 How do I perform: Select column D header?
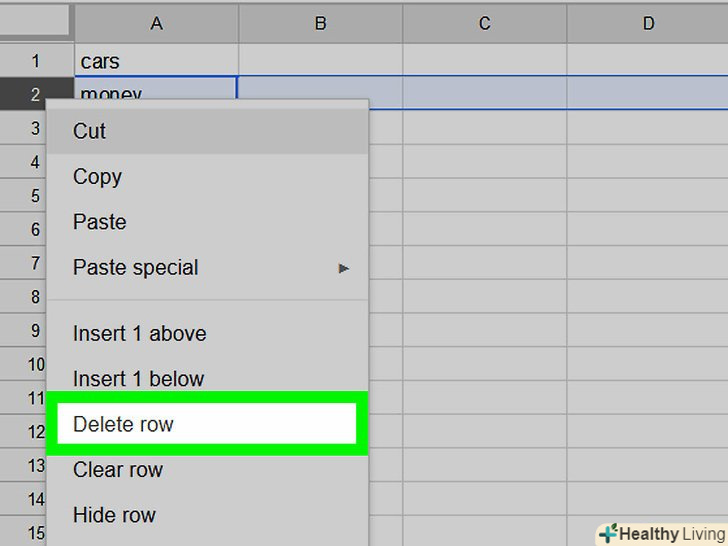647,23
